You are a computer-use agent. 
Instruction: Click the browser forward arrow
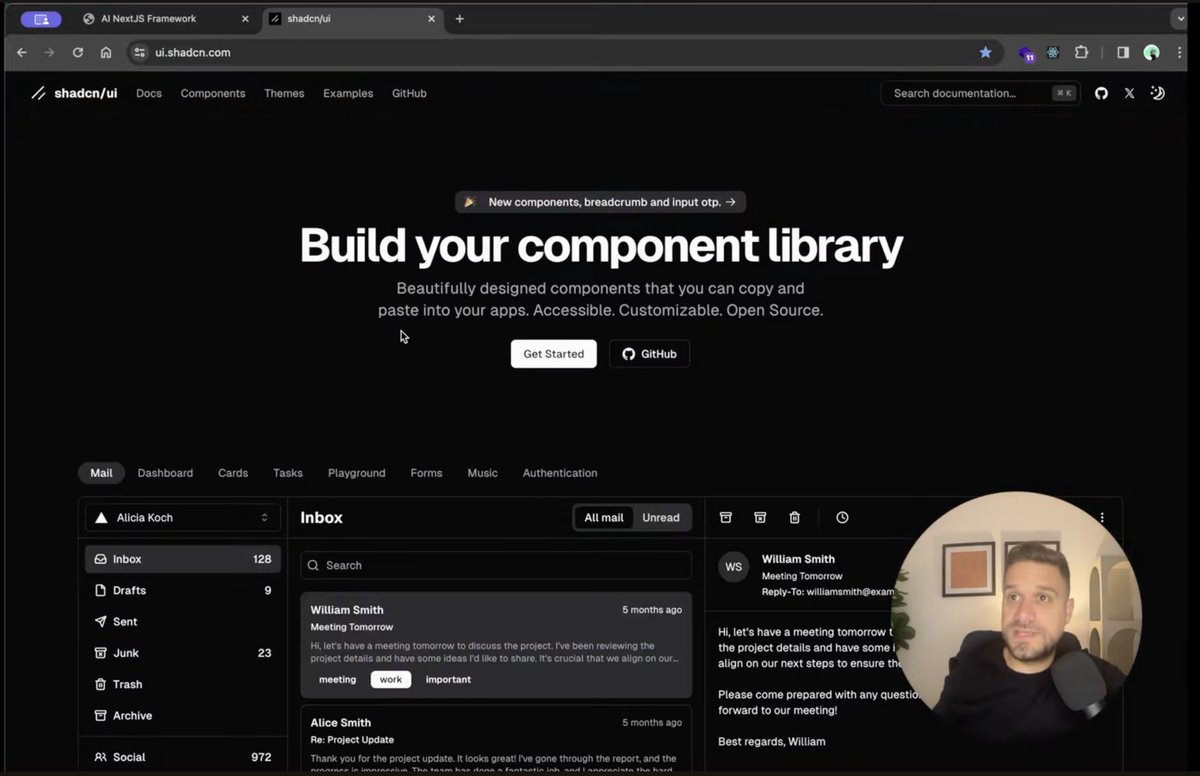[x=50, y=52]
